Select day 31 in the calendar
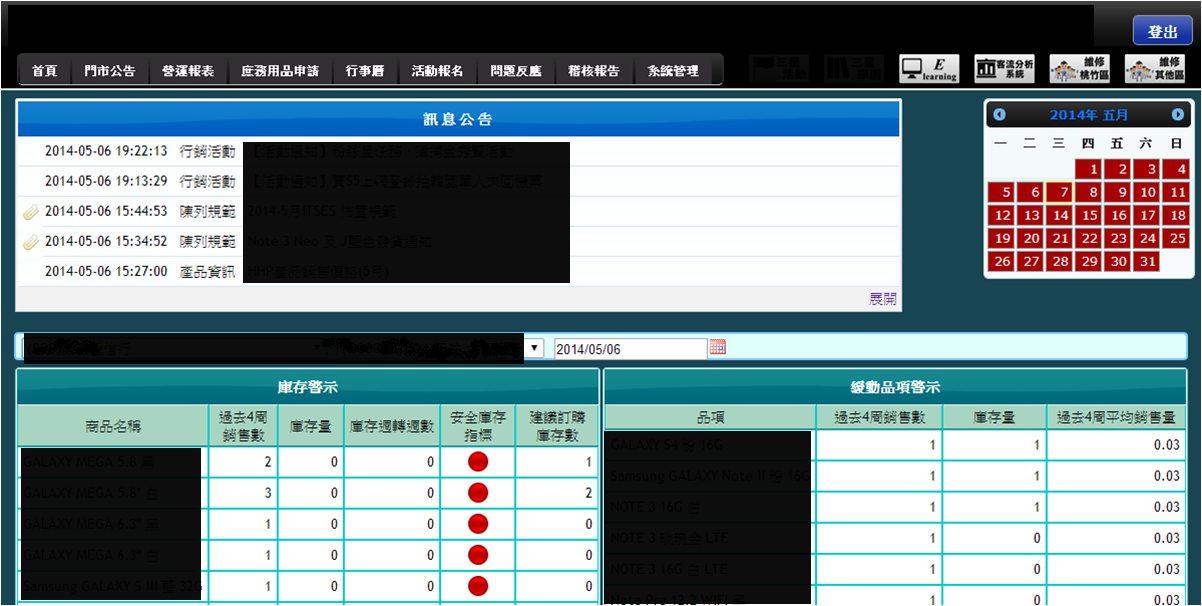This screenshot has width=1202, height=606. pos(1147,261)
